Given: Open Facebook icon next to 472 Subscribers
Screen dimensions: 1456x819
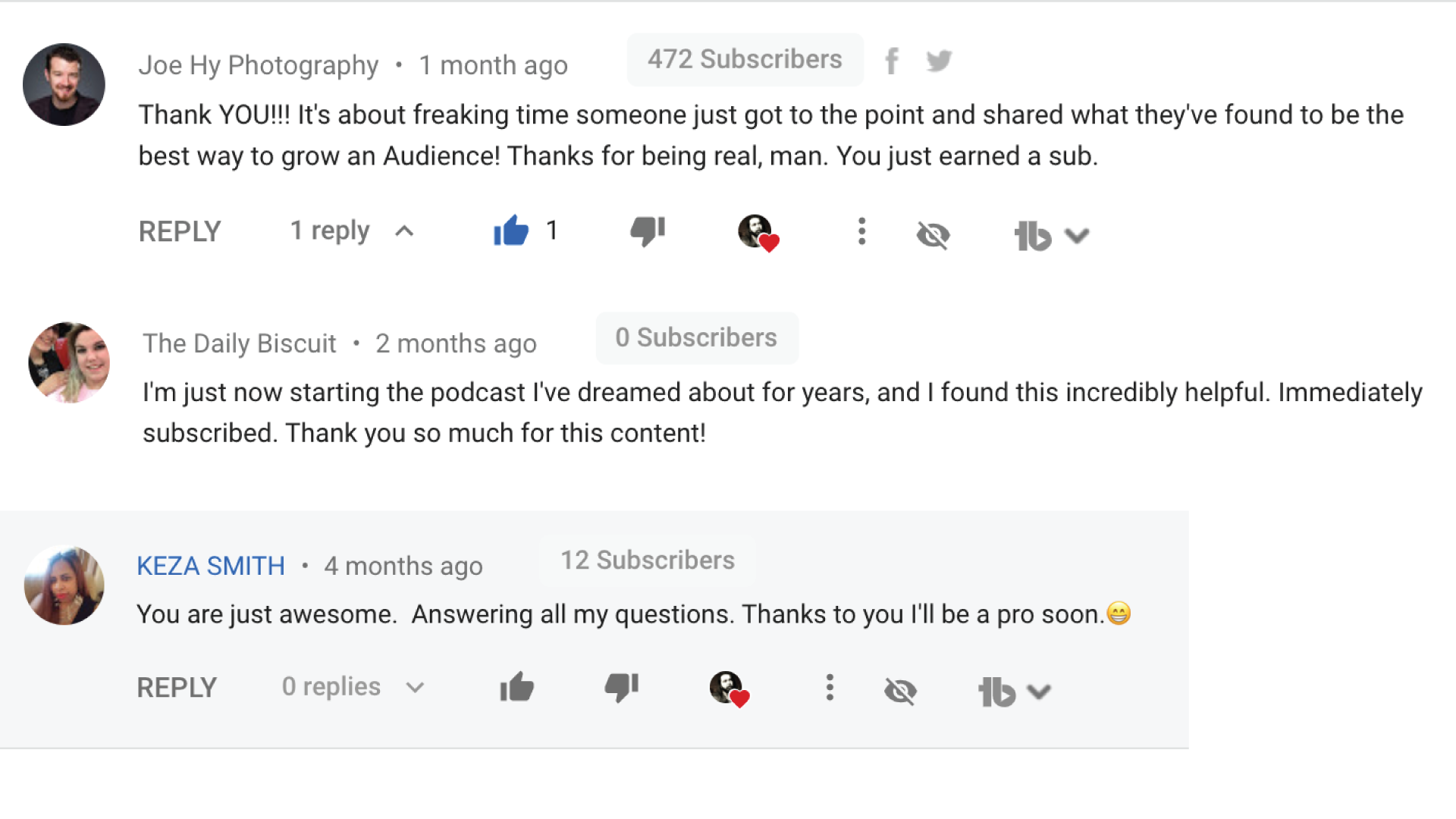Looking at the screenshot, I should [x=893, y=61].
